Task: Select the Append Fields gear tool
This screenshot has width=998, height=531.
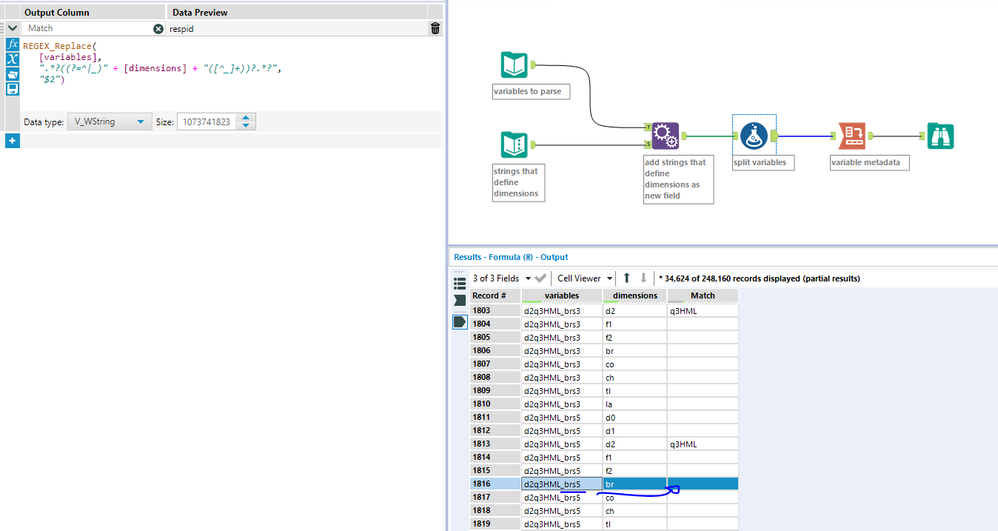Action: [664, 136]
